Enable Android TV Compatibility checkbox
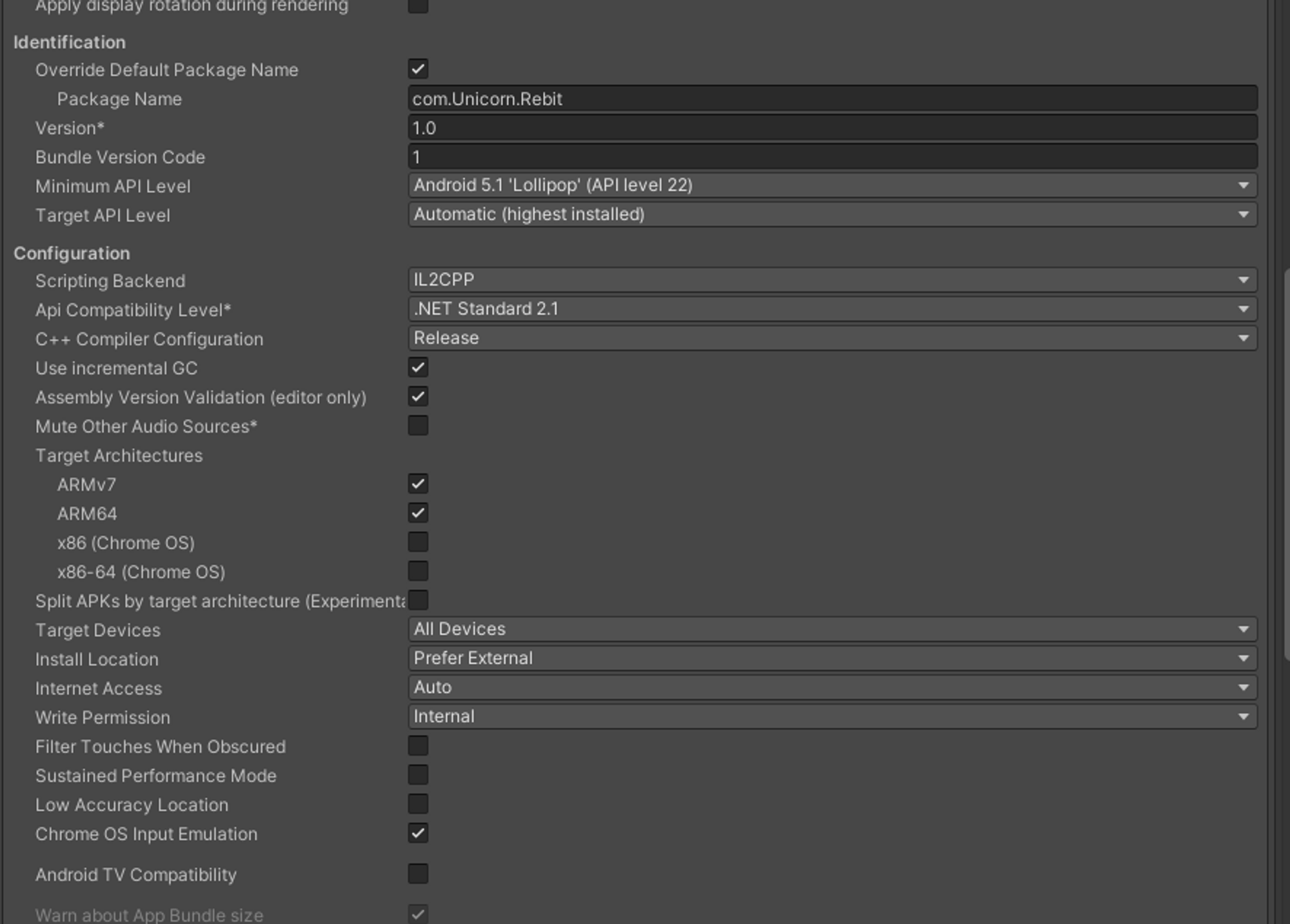1290x924 pixels. tap(418, 874)
